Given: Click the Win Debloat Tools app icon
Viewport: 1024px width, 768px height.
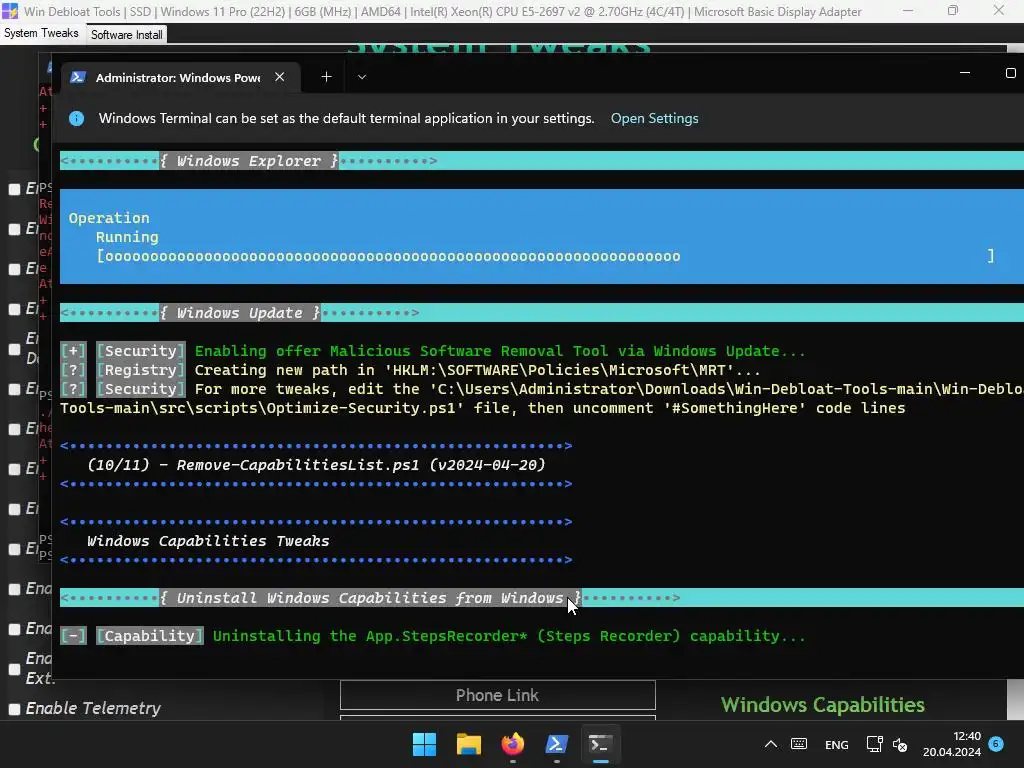Looking at the screenshot, I should coord(10,11).
